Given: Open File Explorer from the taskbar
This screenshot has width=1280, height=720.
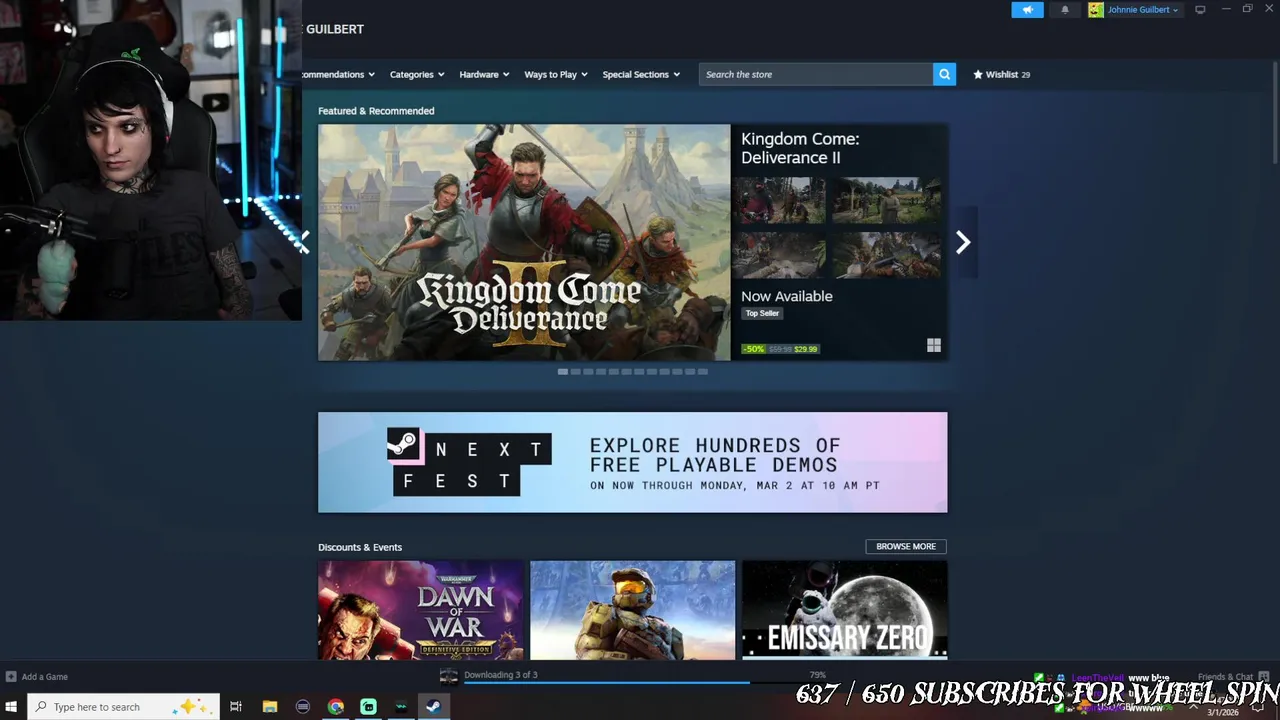Looking at the screenshot, I should (270, 707).
